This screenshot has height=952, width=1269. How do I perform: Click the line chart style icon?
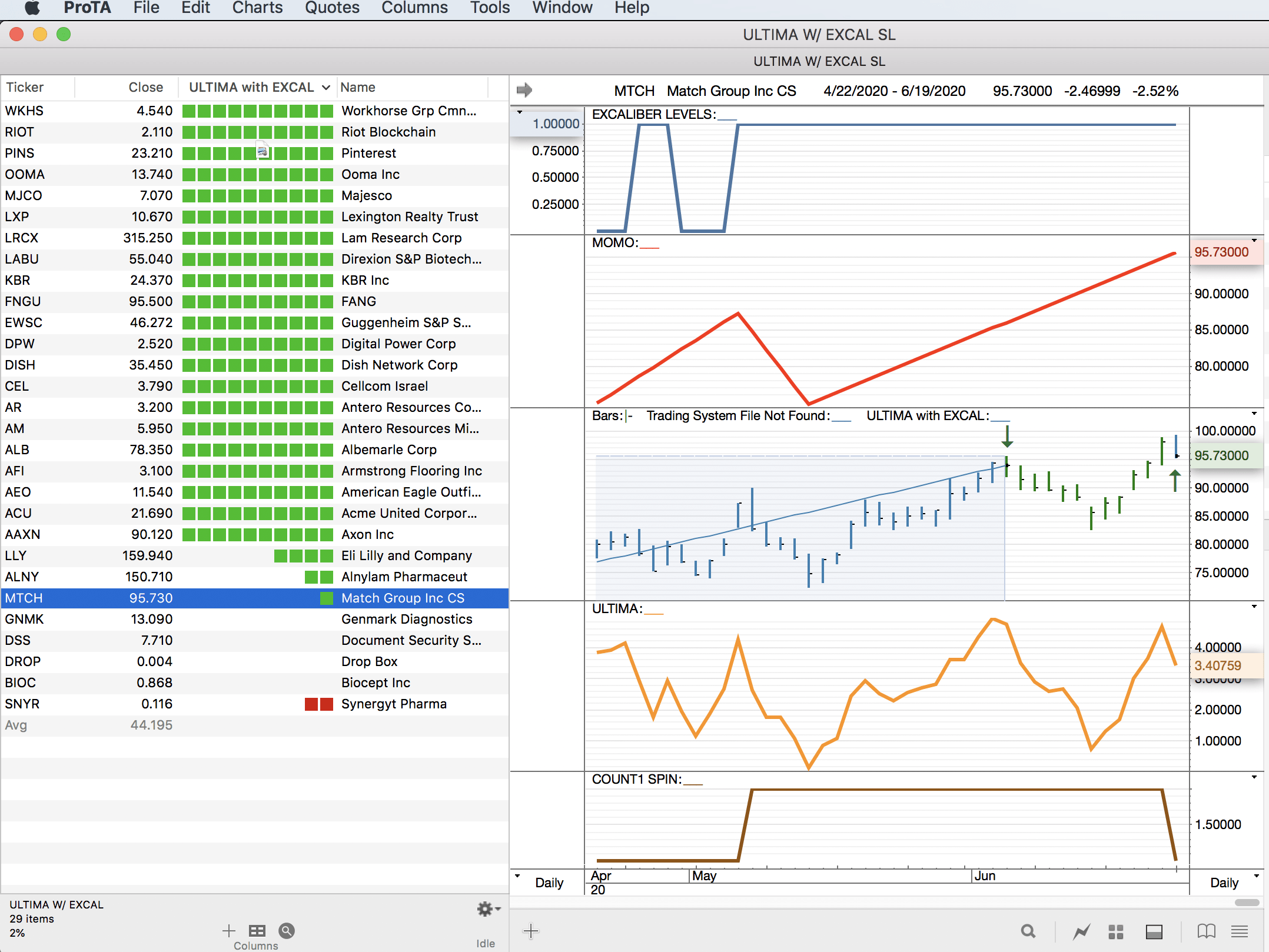point(1081,931)
